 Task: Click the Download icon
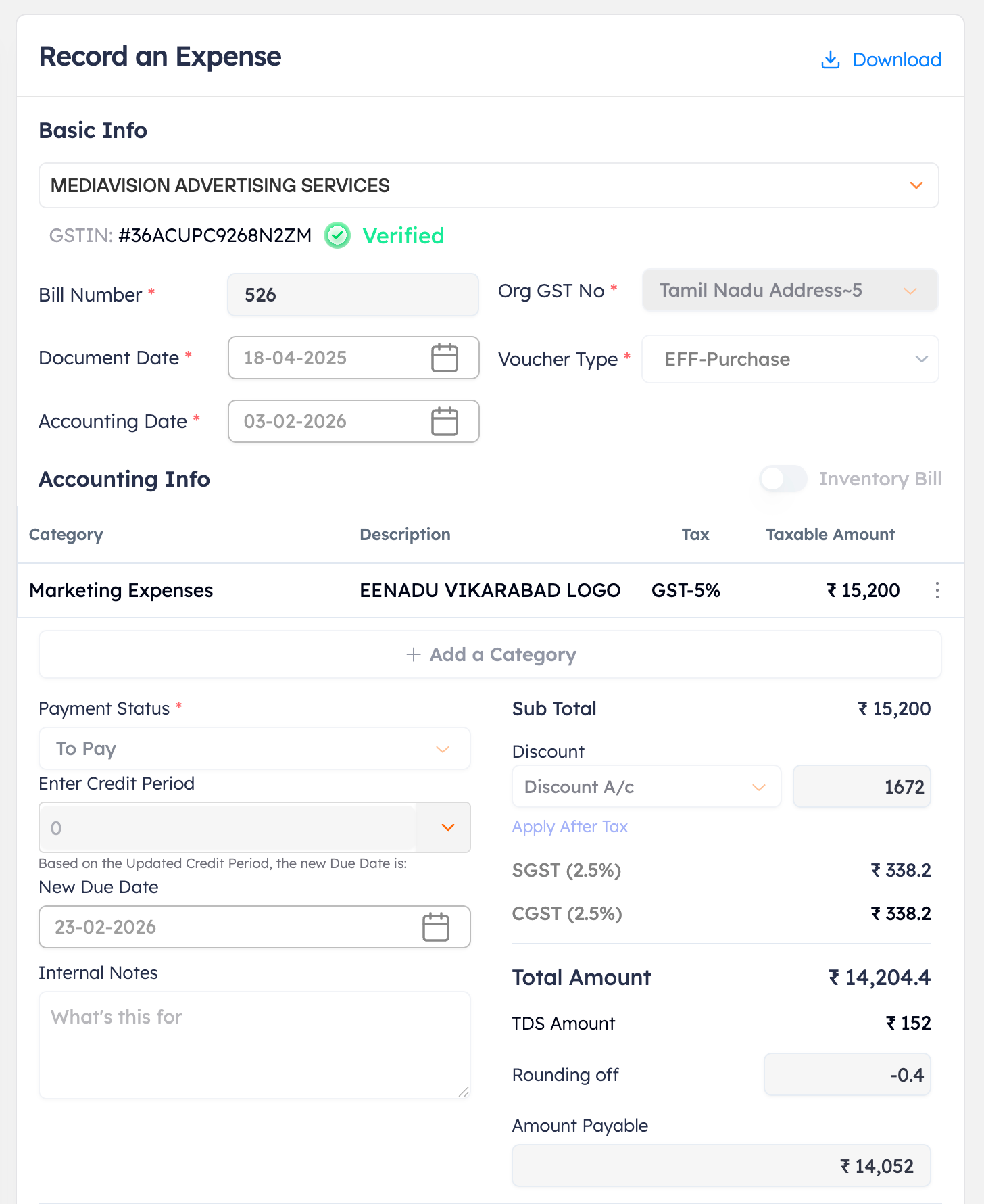830,60
